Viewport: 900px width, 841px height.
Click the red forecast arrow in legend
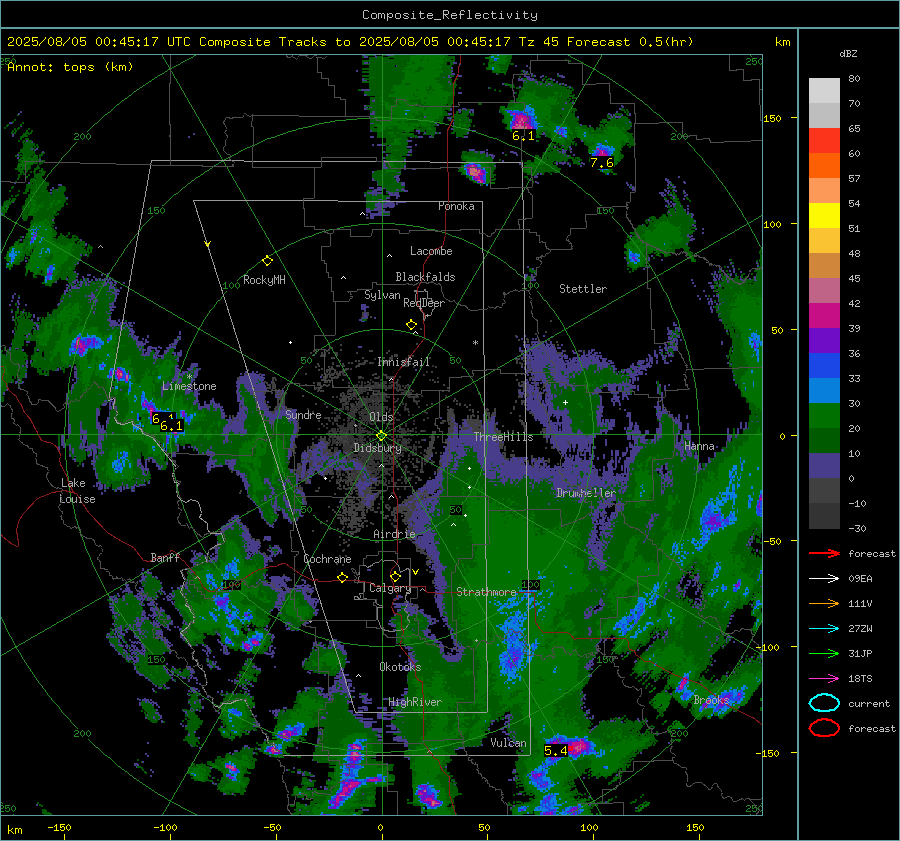pos(824,553)
